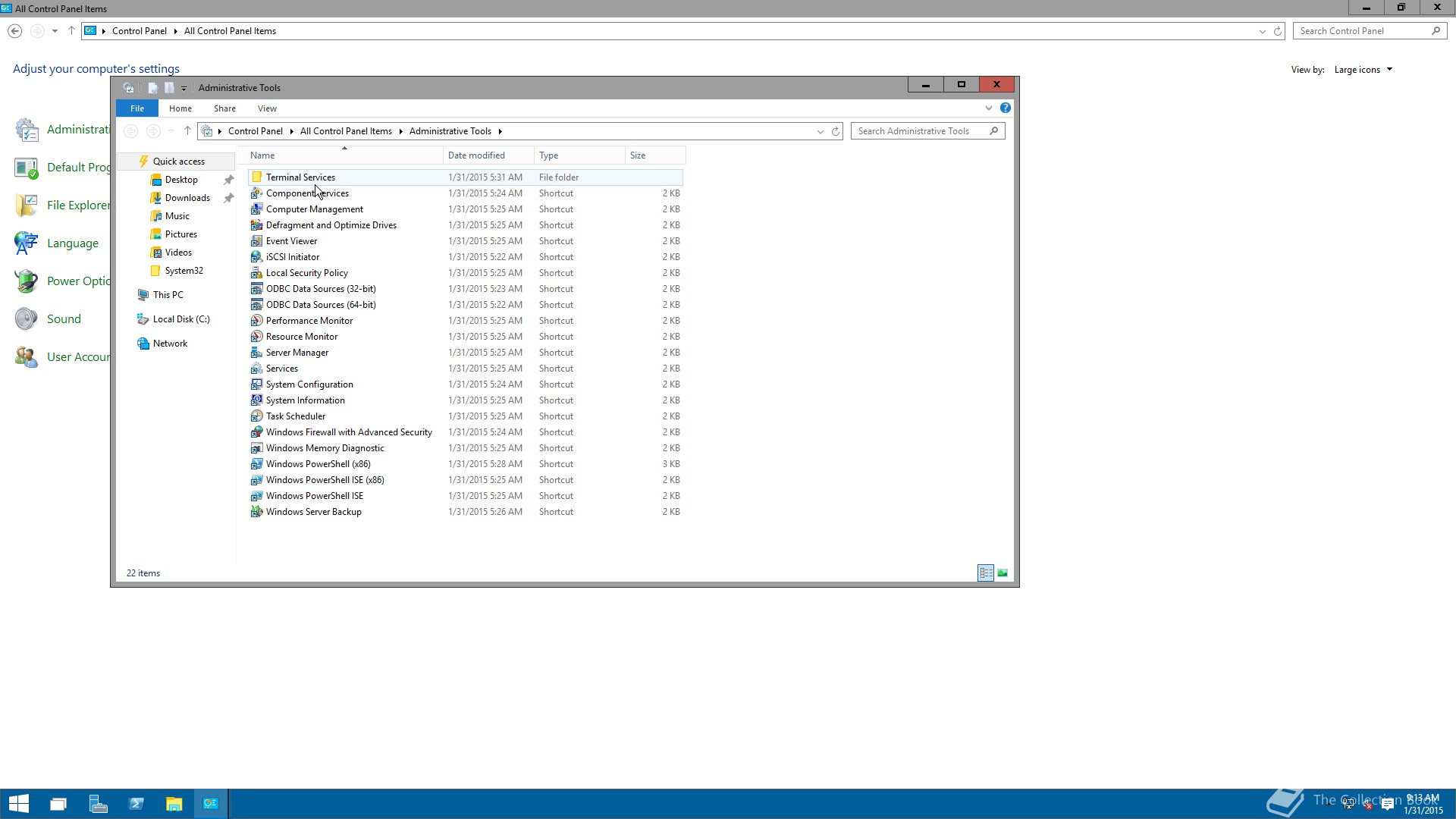Screen dimensions: 1456x819
Task: Select the Windows PowerShell ISE icon
Action: [257, 496]
